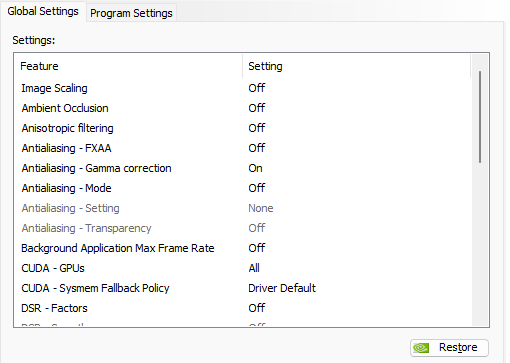Select CUDA - Sysmem Fallback Policy row
Screen dimensions: 510x363
[x=243, y=288]
